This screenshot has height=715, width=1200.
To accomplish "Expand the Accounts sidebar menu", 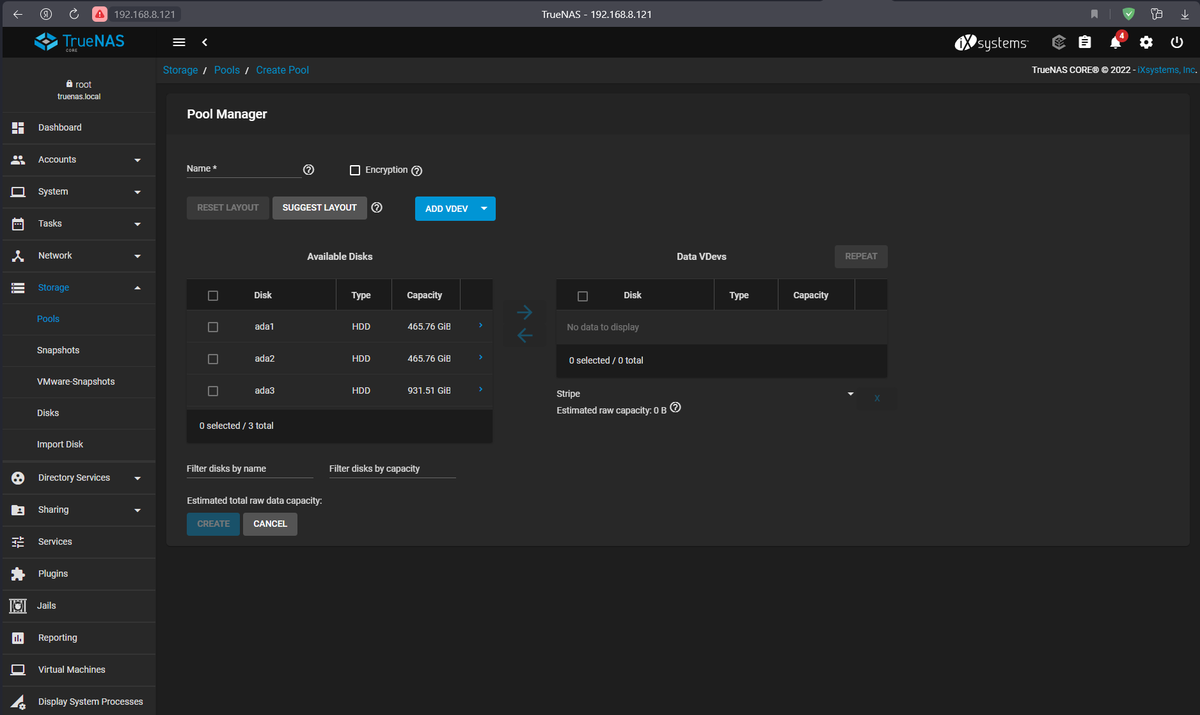I will click(137, 160).
